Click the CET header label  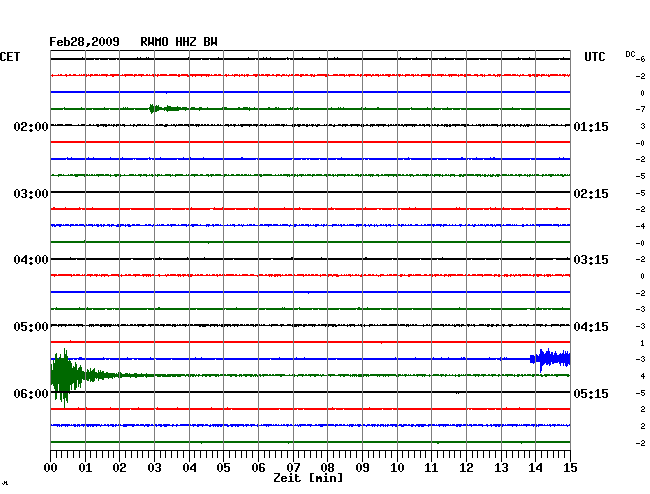(10, 57)
